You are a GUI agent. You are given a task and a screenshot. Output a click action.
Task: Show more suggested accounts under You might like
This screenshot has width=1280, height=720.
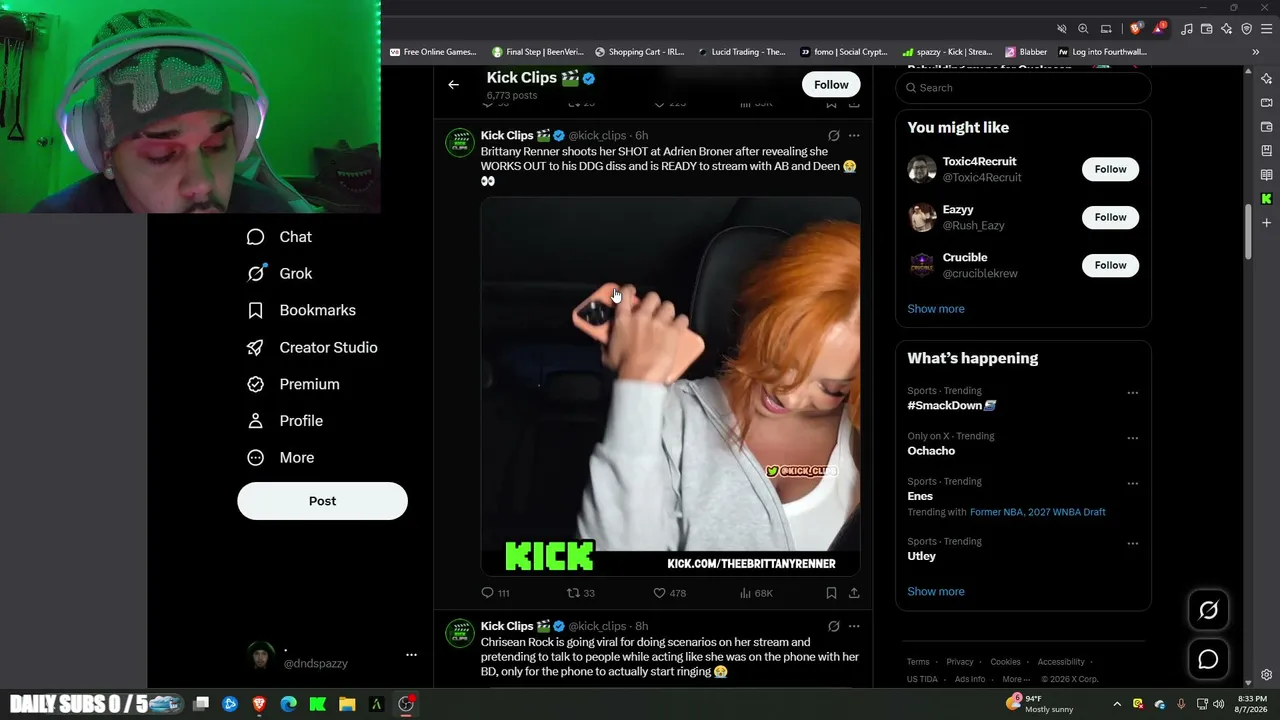pos(936,309)
